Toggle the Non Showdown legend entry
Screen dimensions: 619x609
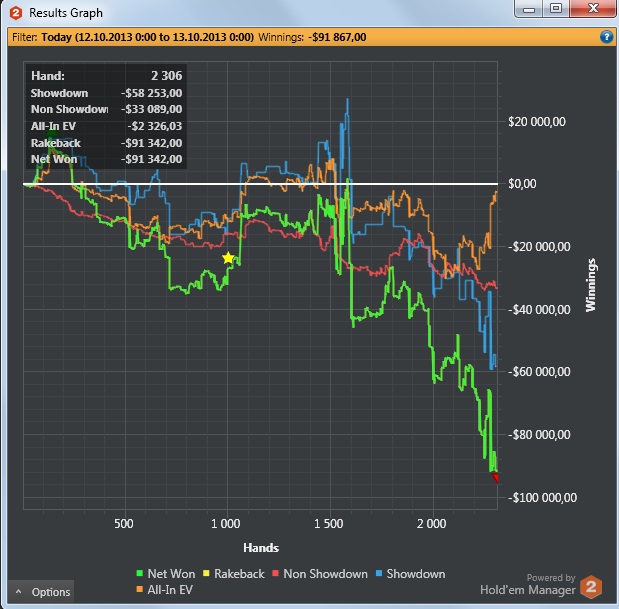coord(320,573)
